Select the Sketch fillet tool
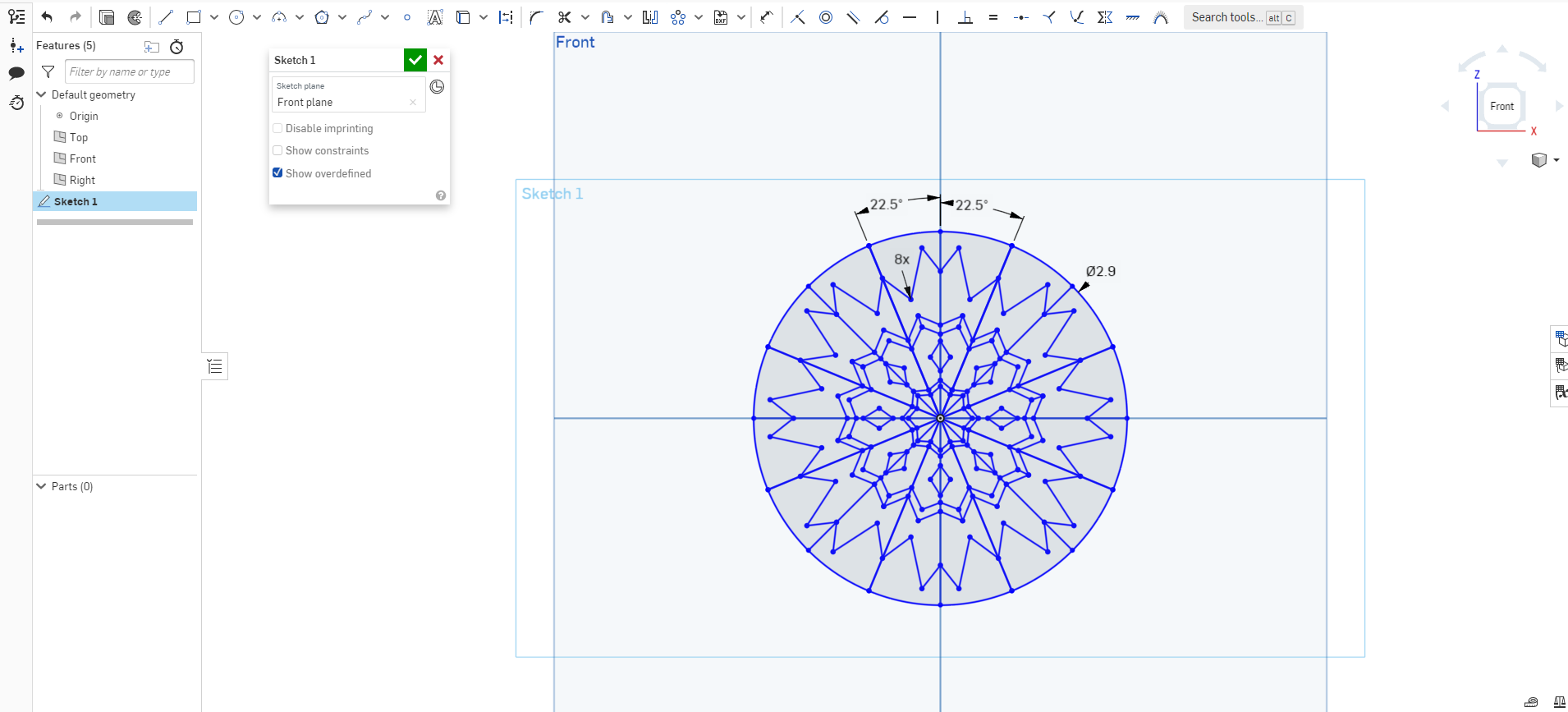1568x712 pixels. pos(536,17)
